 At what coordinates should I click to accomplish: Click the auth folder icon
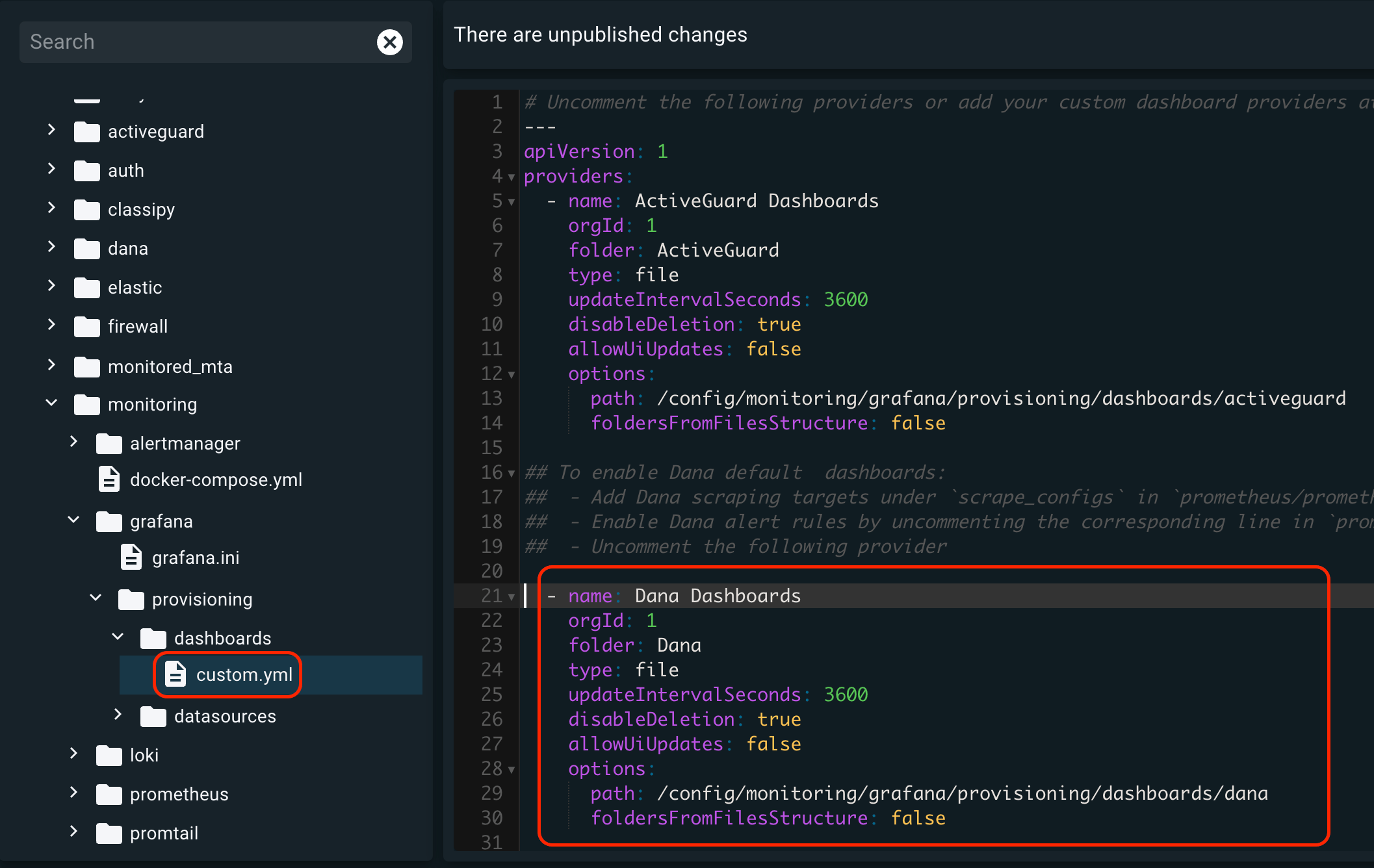(x=87, y=171)
